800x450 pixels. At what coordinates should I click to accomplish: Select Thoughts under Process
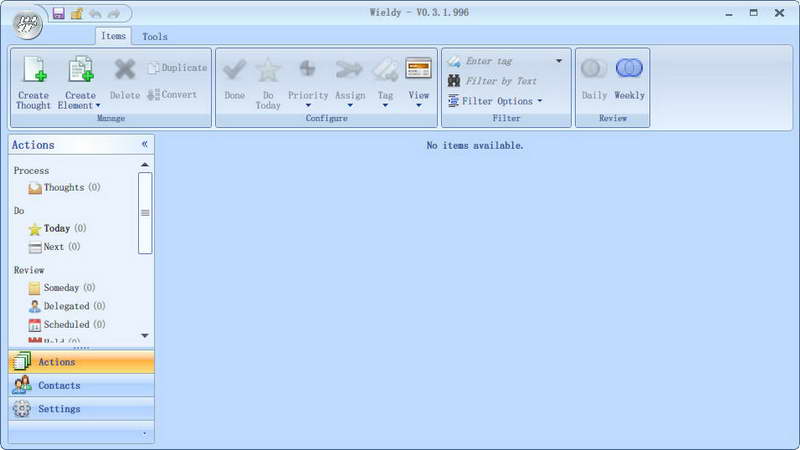coord(64,187)
